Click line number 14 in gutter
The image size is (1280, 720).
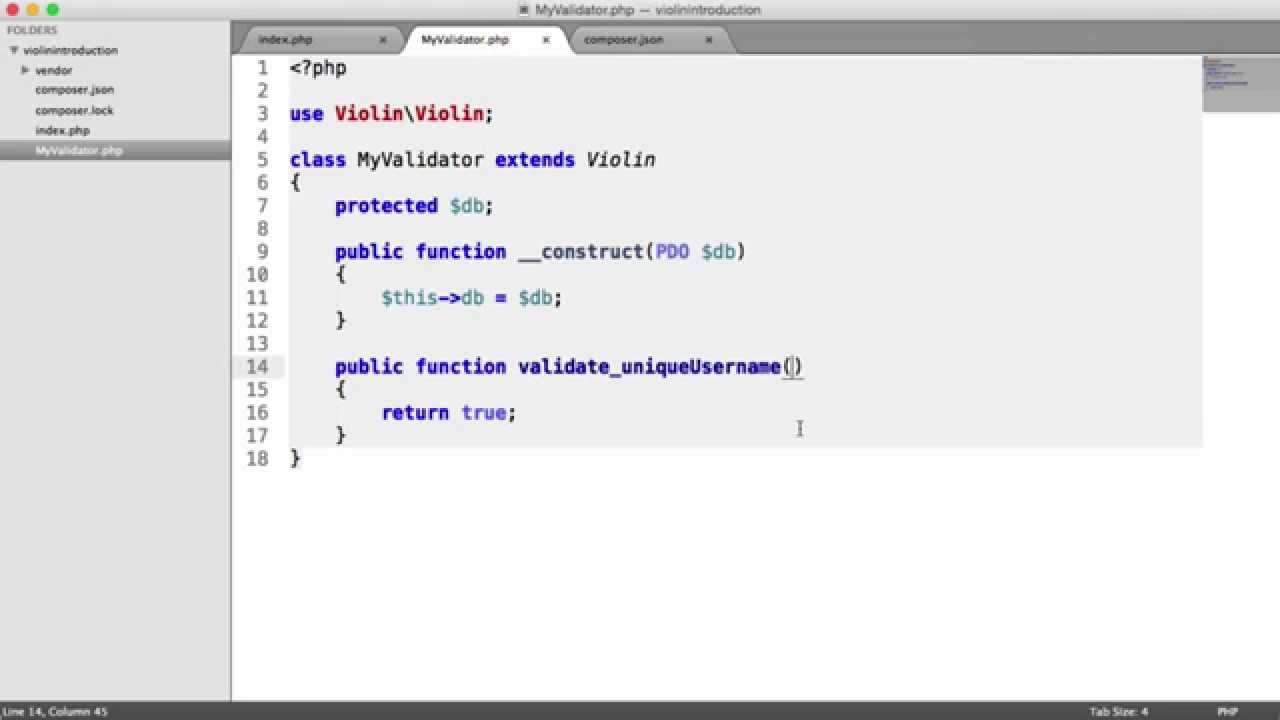tap(257, 366)
